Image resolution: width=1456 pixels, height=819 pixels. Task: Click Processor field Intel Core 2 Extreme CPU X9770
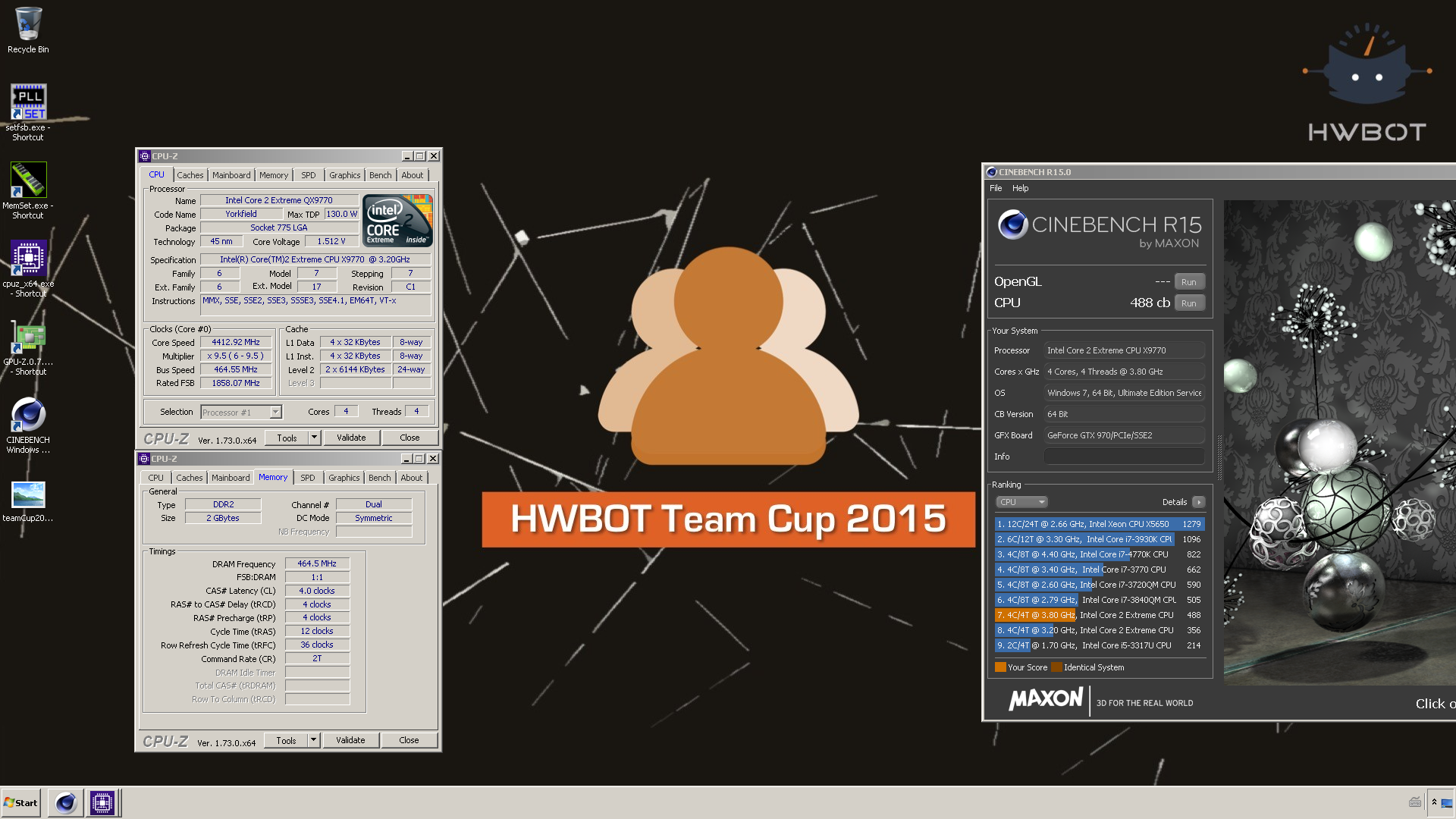click(1124, 350)
